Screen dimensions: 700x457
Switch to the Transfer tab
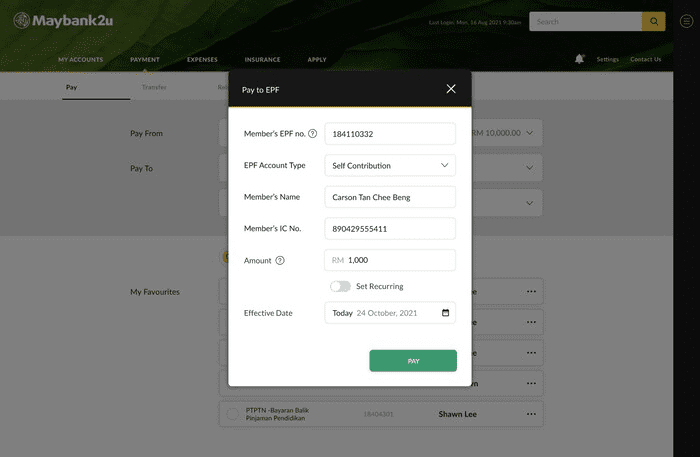(x=154, y=88)
